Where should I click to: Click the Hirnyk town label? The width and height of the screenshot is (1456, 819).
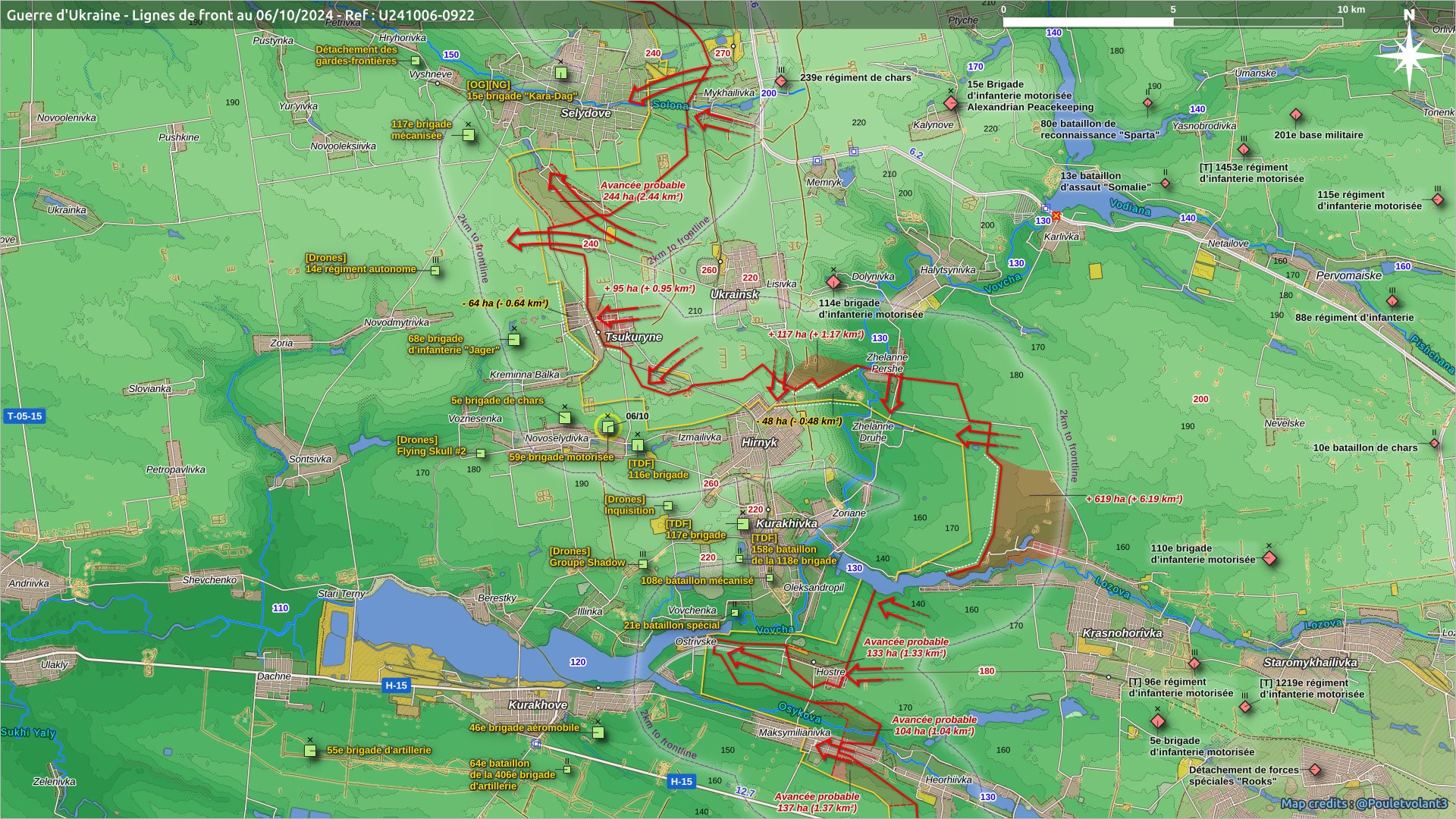click(x=759, y=442)
